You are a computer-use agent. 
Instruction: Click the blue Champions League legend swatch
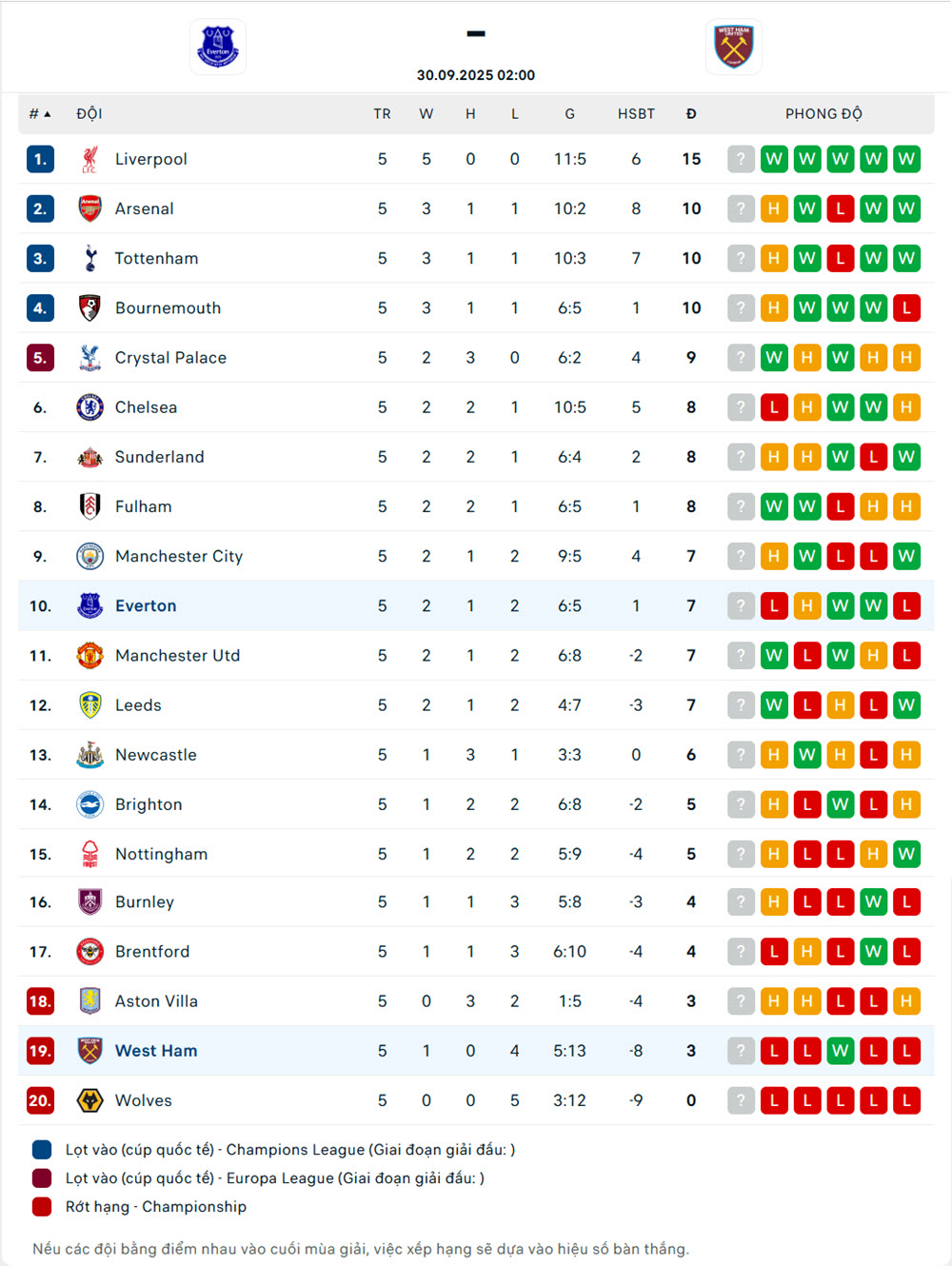pyautogui.click(x=42, y=1150)
